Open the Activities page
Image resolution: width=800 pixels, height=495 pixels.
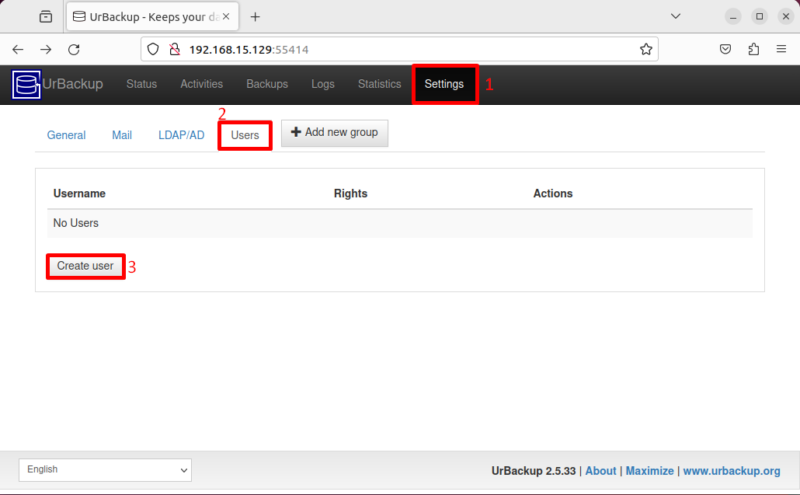202,84
